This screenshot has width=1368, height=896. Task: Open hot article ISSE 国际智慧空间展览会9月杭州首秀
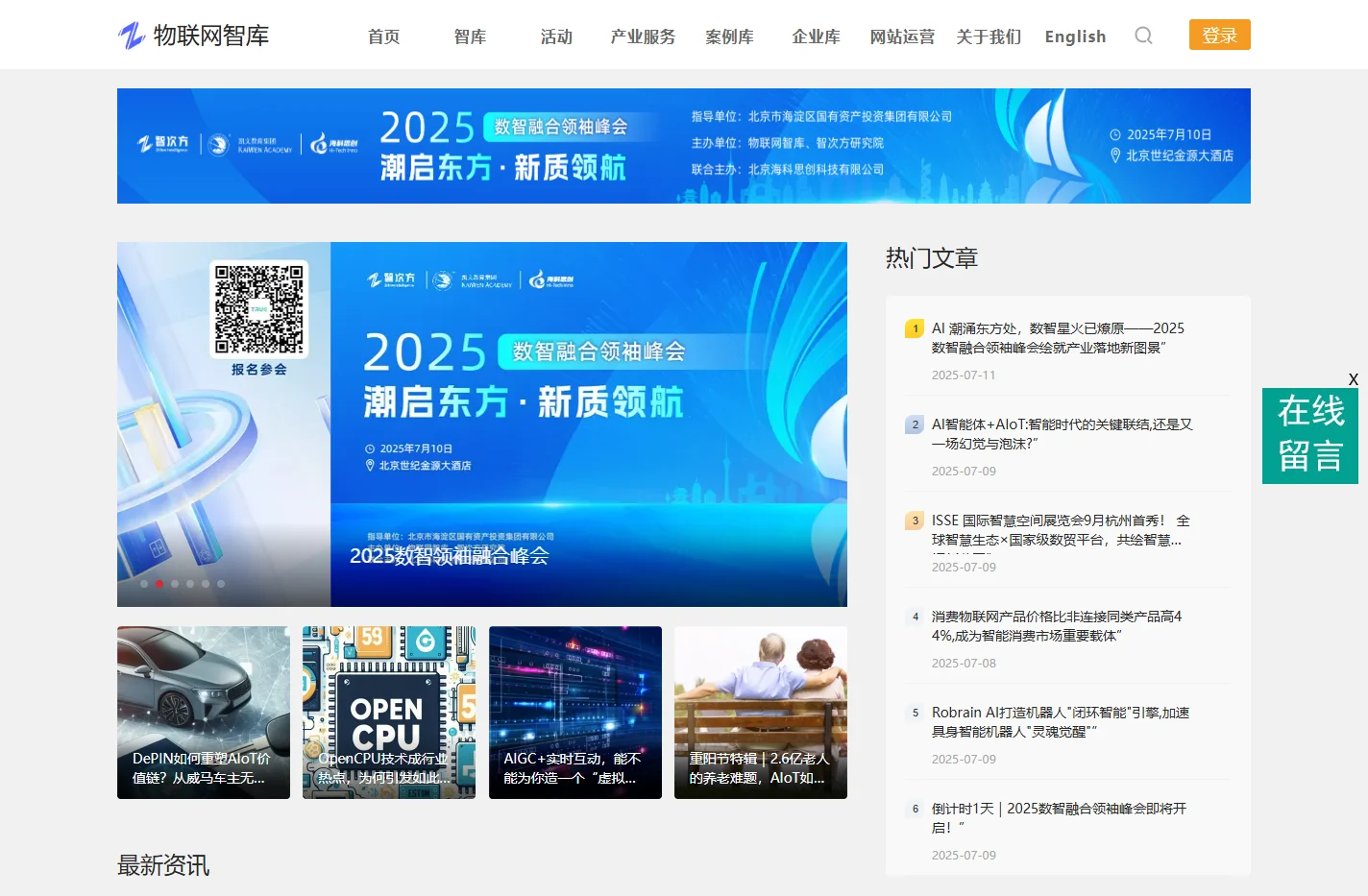1061,530
